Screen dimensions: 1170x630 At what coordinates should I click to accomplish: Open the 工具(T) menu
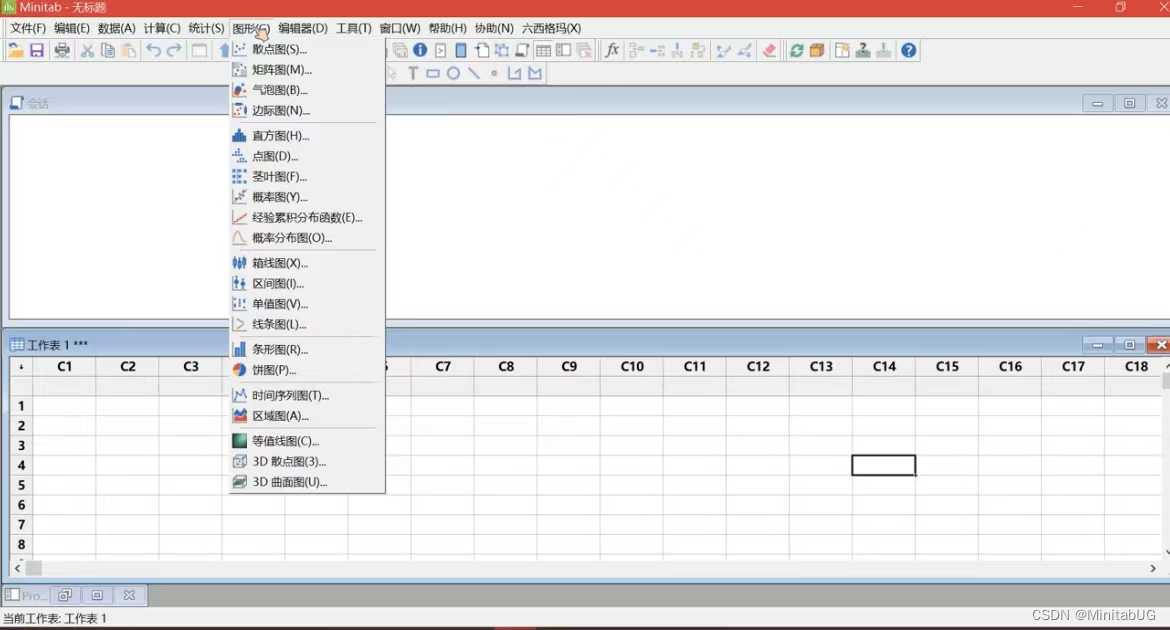(x=354, y=28)
